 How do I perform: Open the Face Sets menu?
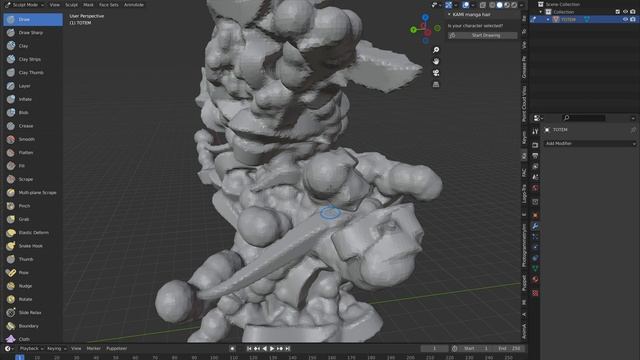tap(109, 5)
